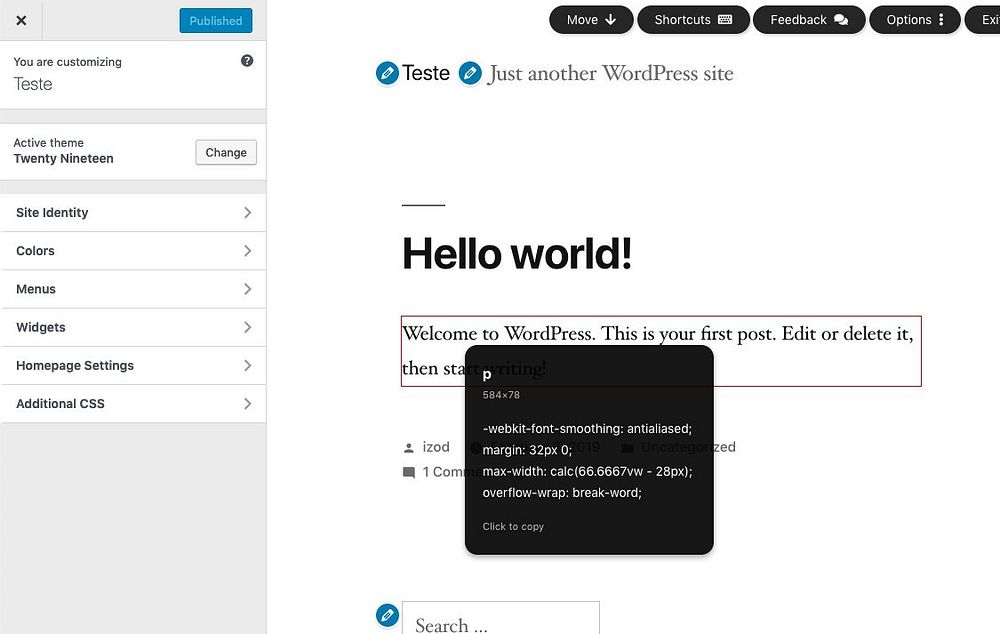The width and height of the screenshot is (1000, 634).
Task: Click the pencil edit icon beside Teste title
Action: pos(387,73)
